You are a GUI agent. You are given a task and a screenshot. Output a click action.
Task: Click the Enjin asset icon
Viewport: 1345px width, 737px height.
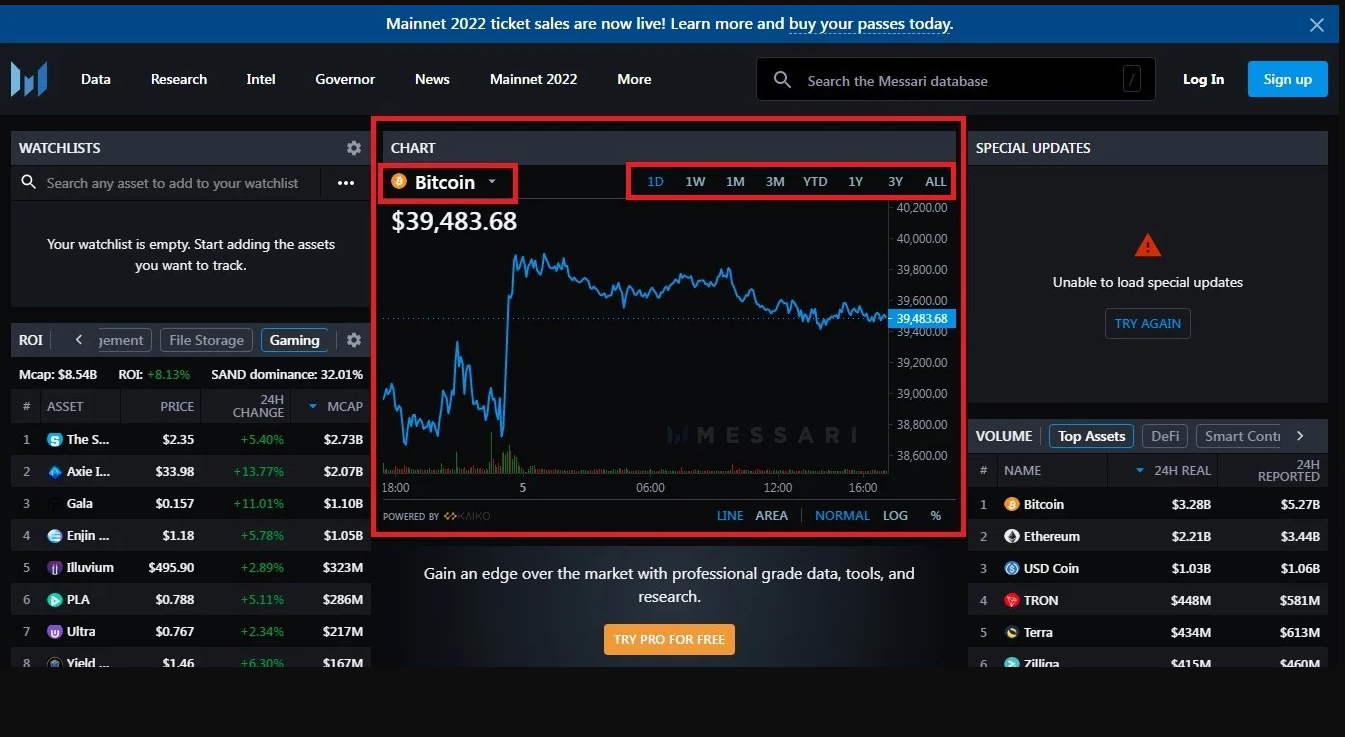(55, 535)
